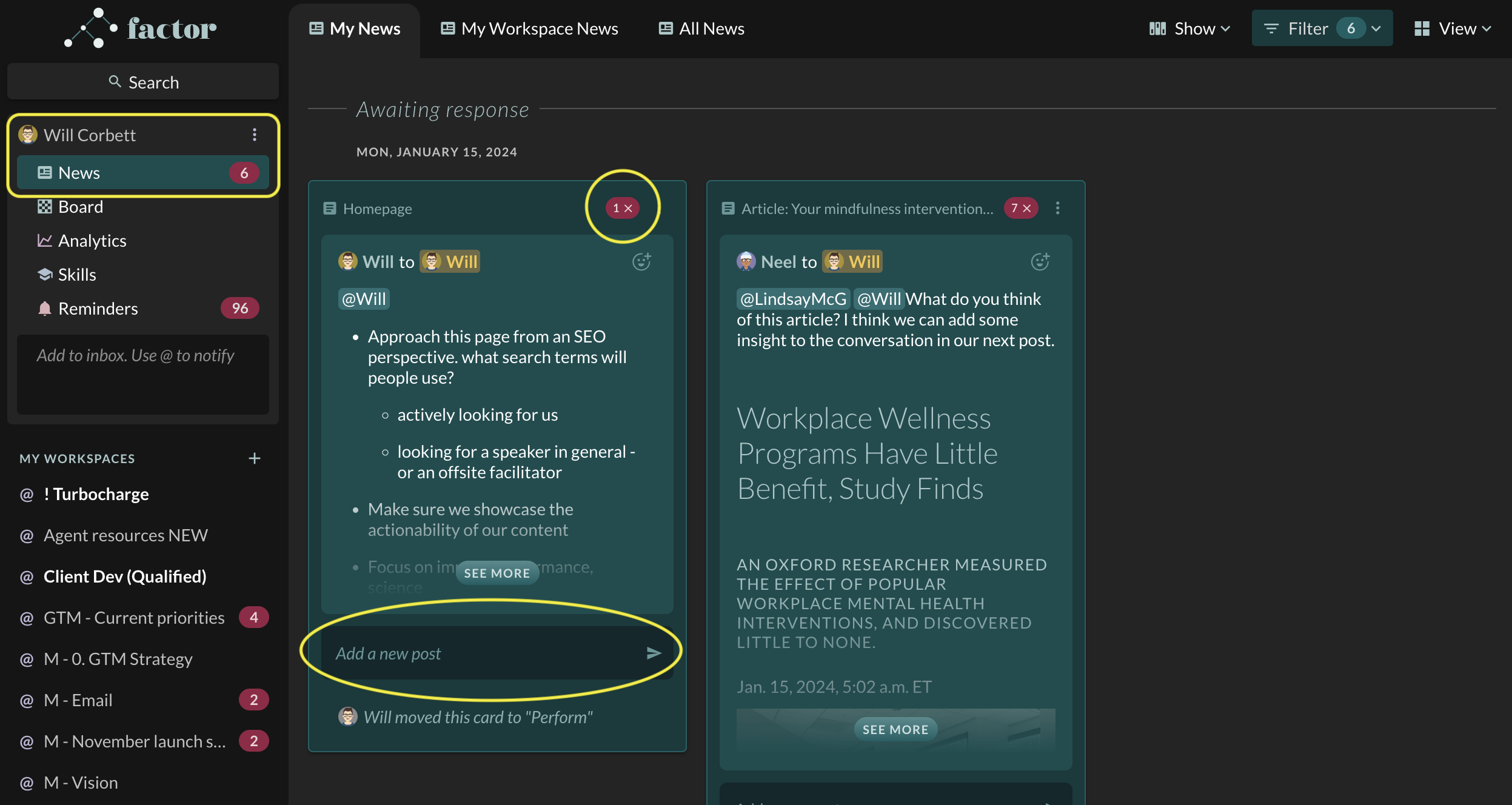Click the Filter count badge 6
1512x805 pixels.
1350,28
